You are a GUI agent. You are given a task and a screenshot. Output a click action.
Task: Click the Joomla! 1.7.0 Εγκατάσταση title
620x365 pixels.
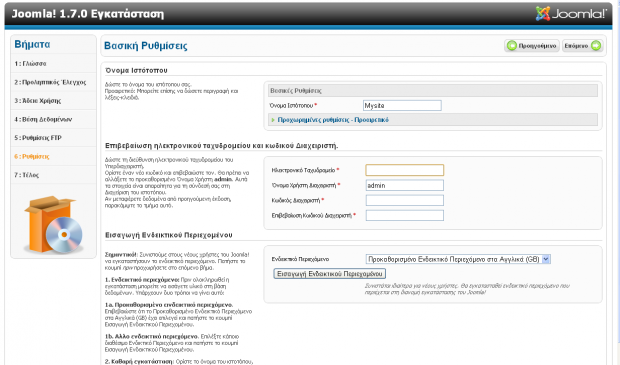[x=88, y=14]
